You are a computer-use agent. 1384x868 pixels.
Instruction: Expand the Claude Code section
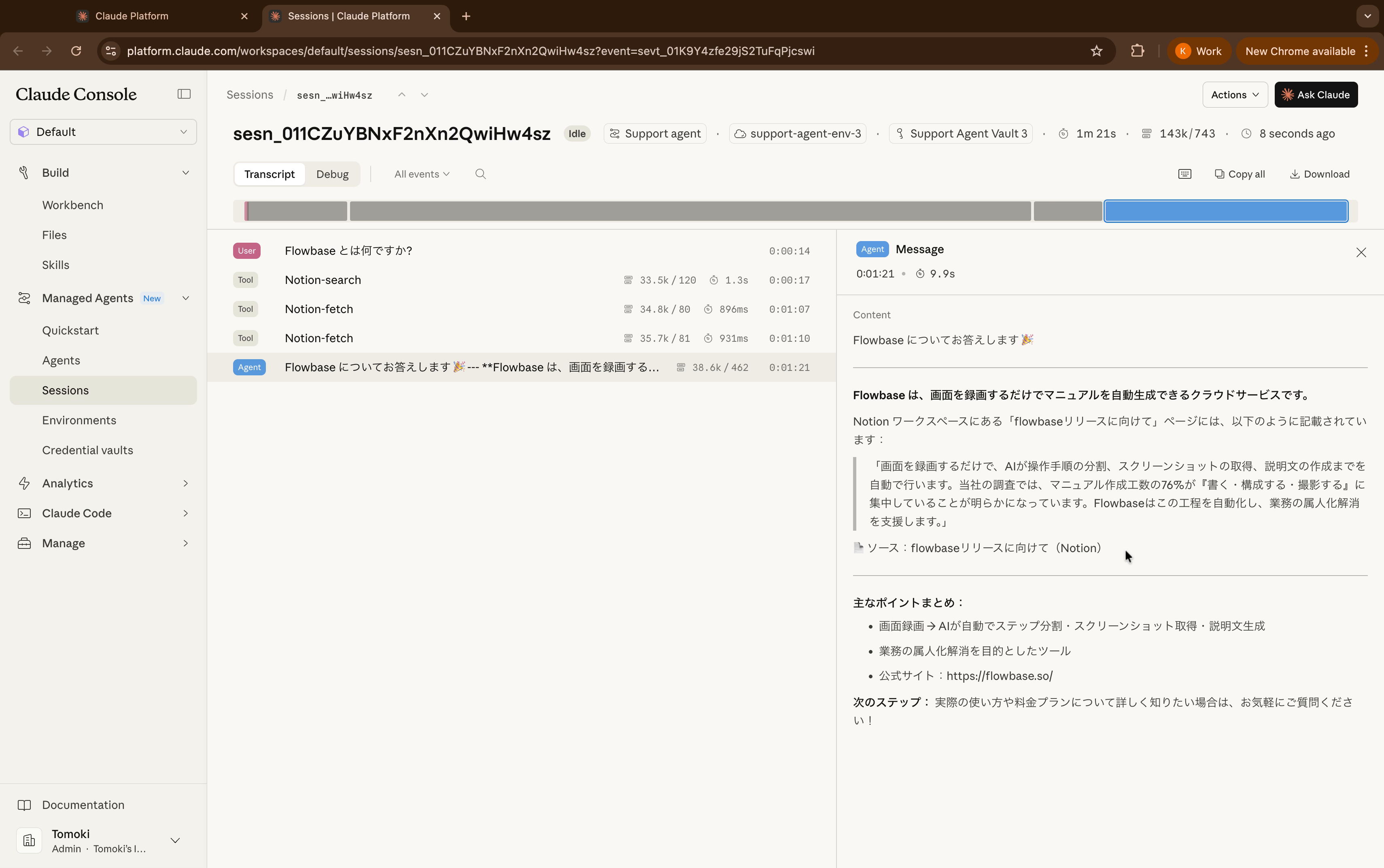(x=185, y=513)
